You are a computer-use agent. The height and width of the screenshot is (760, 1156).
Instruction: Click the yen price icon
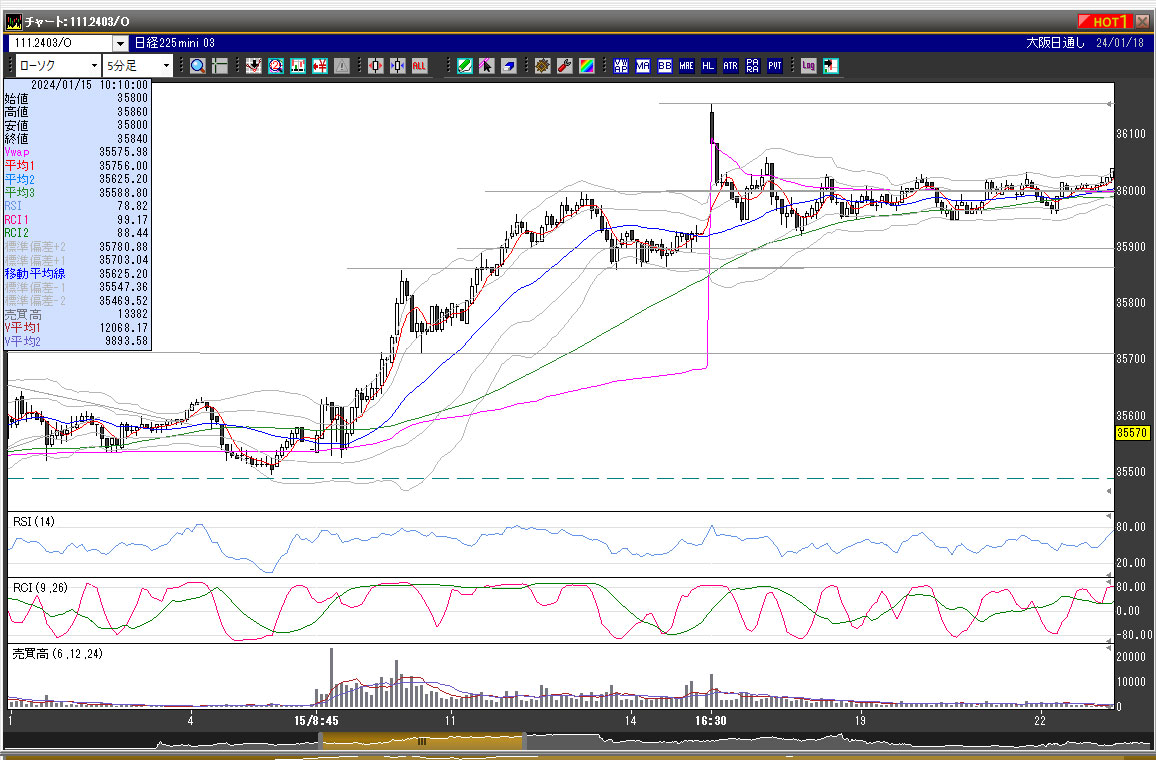(320, 66)
